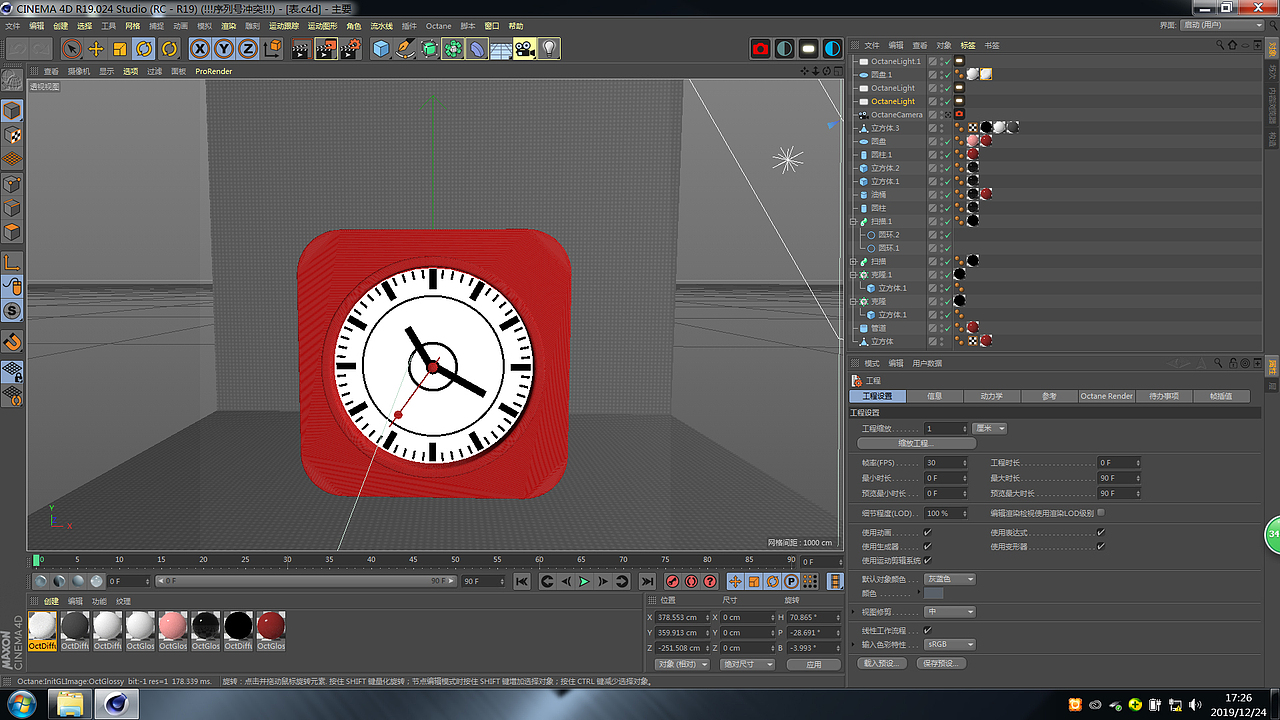Click the play forward button in timeline

tap(585, 581)
